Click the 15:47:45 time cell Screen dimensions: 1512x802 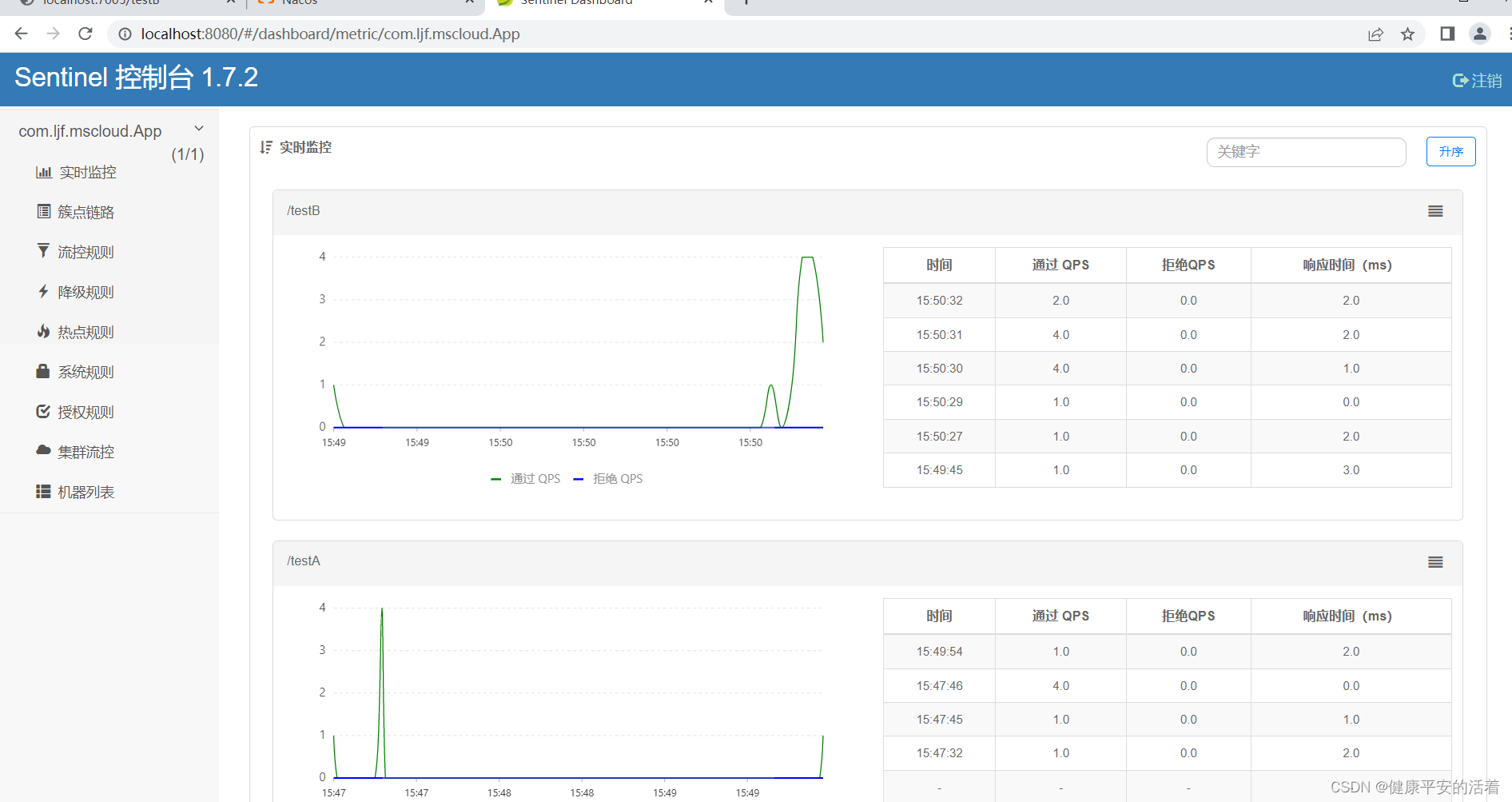(x=939, y=720)
